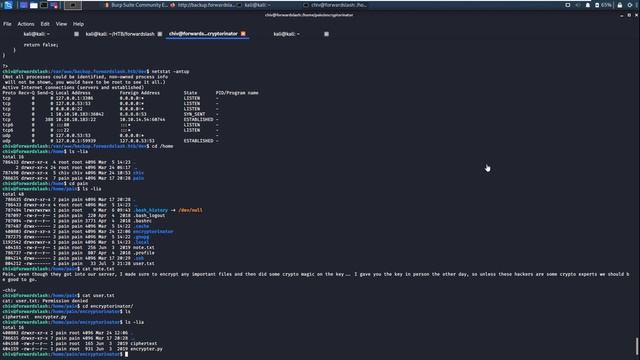This screenshot has height=360, width=640.
Task: Click the blue desktop launcher in the panel
Action: [x=24, y=5]
